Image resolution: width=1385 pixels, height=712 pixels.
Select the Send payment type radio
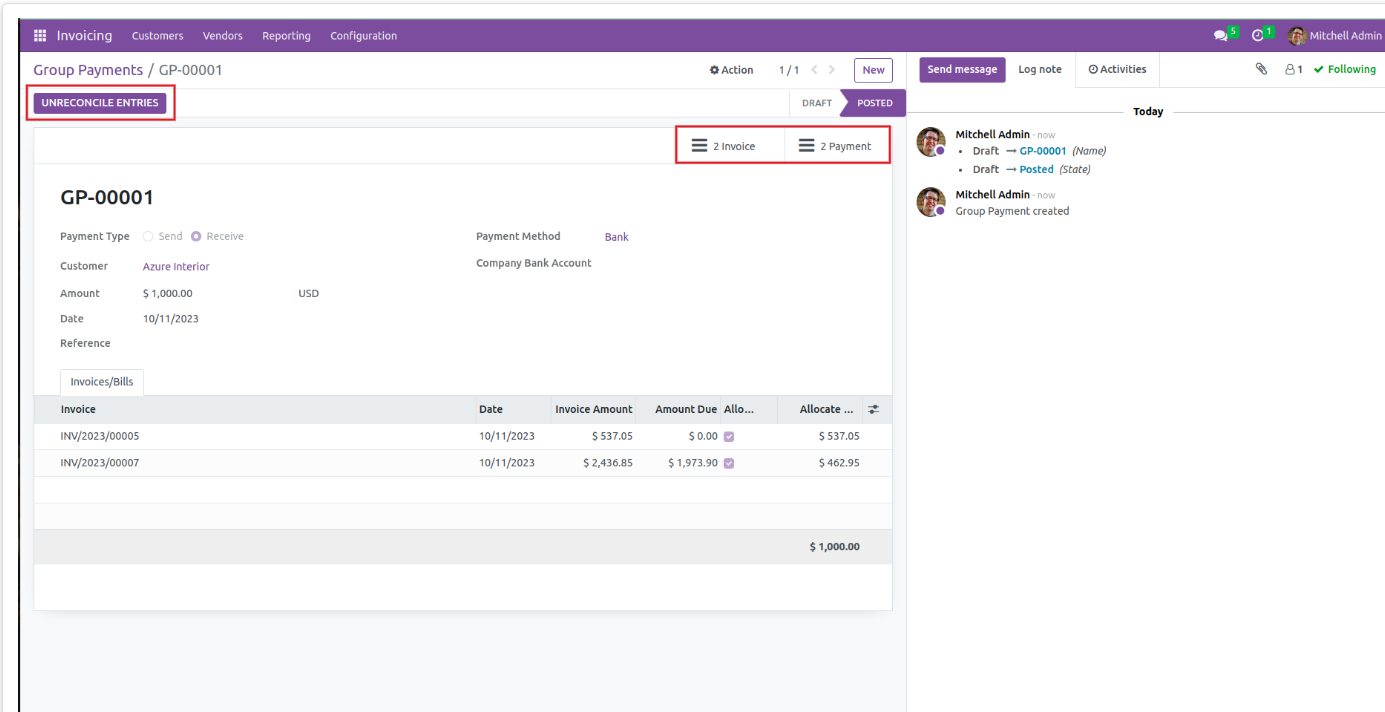(148, 237)
